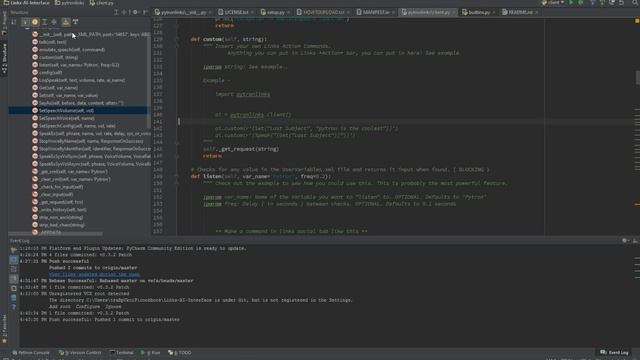Screen dimensions: 640x360
Task: Click help question mark in Event Log sidebar
Action: click(x=13, y=308)
